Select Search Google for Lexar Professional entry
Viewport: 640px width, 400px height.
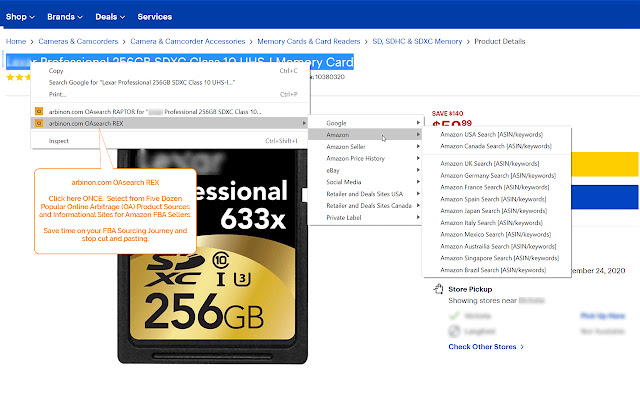tap(170, 82)
